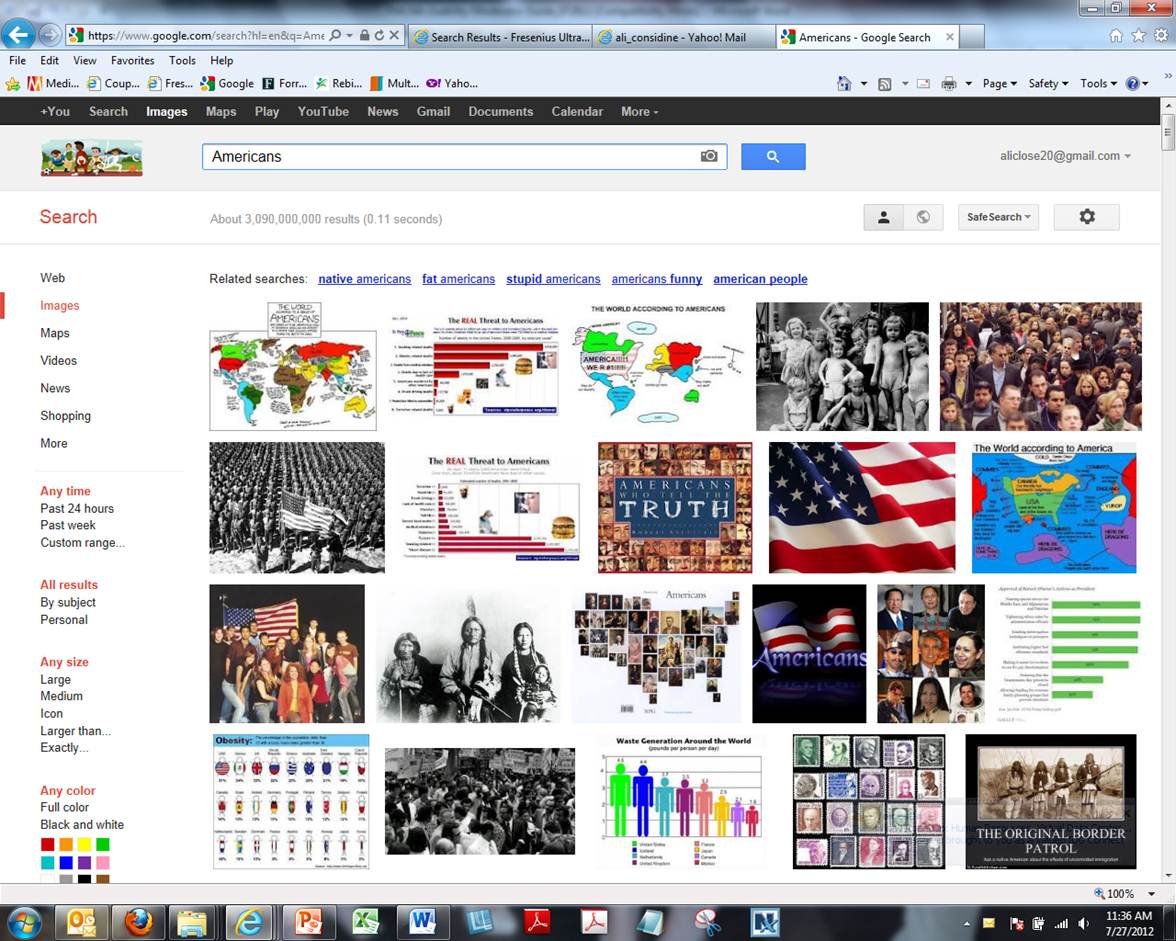Image resolution: width=1176 pixels, height=941 pixels.
Task: Filter results by Past 24 hours
Action: [x=77, y=509]
